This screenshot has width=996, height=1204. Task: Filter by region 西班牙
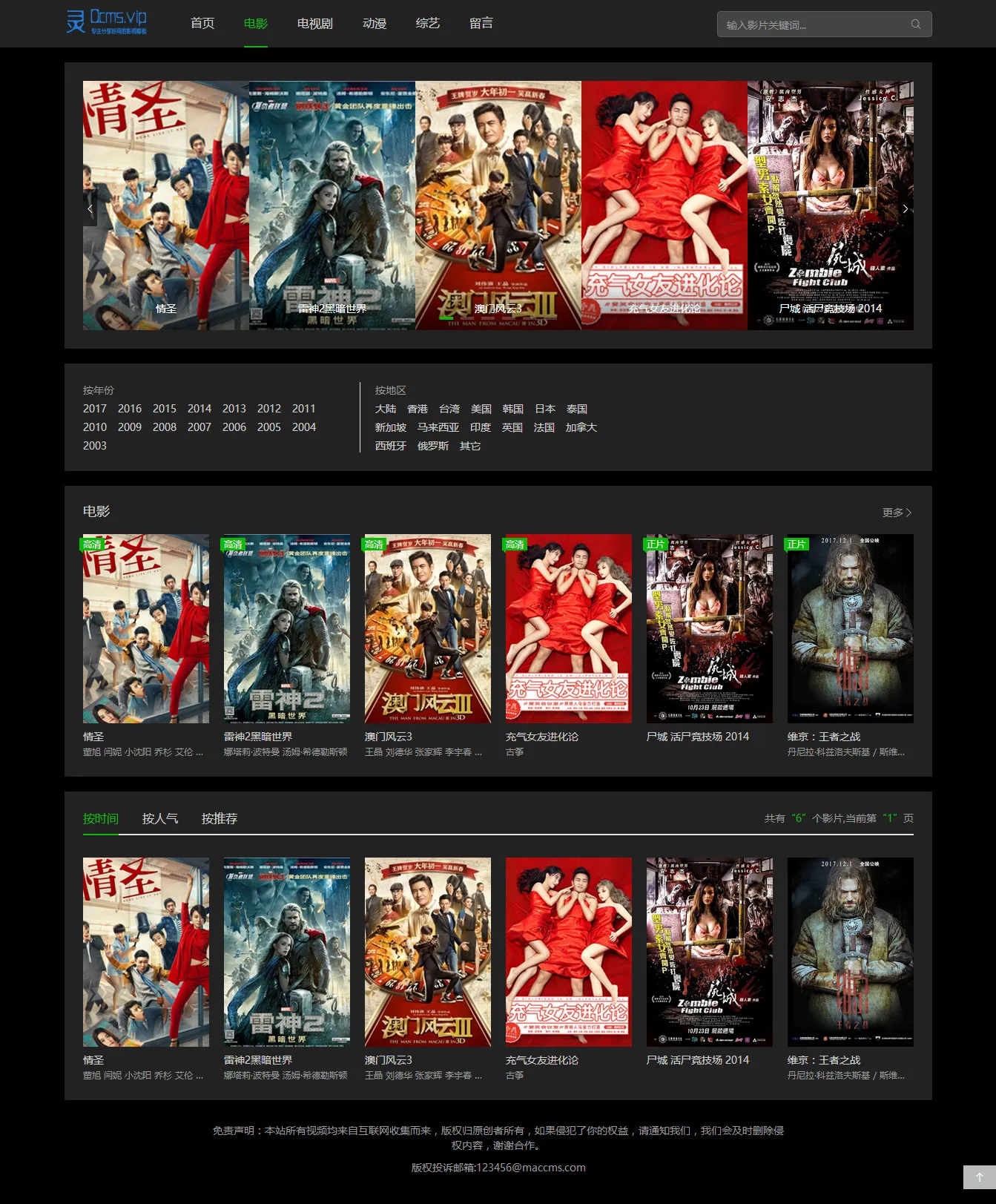(x=391, y=446)
